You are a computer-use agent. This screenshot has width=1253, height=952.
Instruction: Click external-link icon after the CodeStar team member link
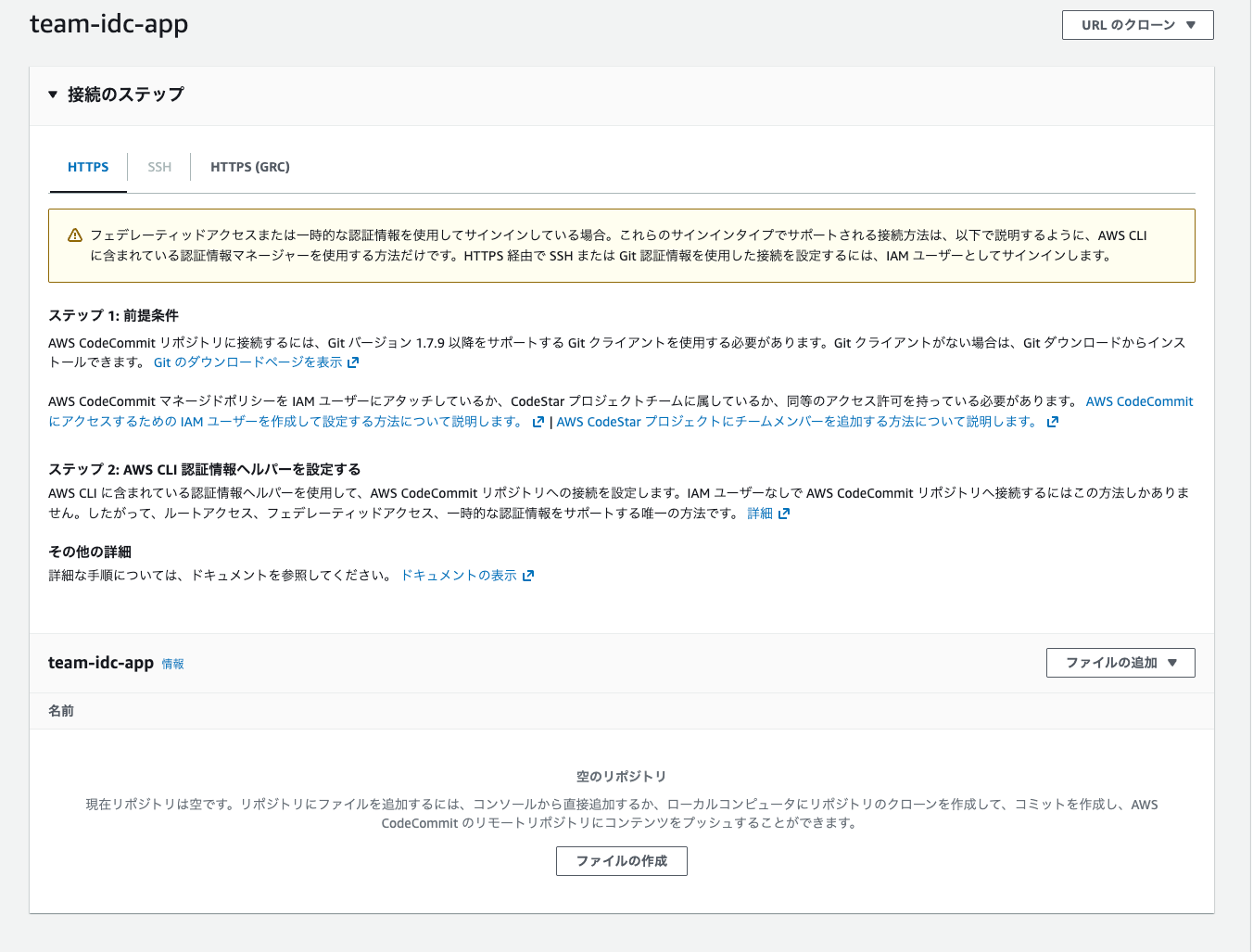pos(1052,422)
